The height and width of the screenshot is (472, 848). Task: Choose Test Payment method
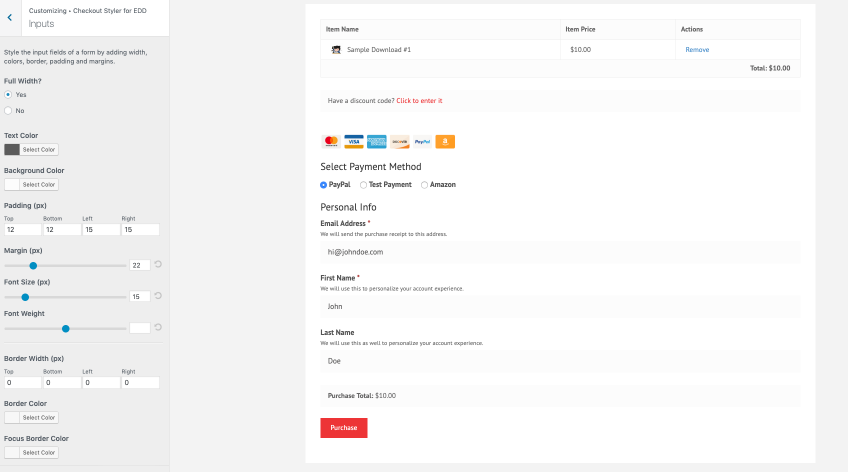point(363,185)
